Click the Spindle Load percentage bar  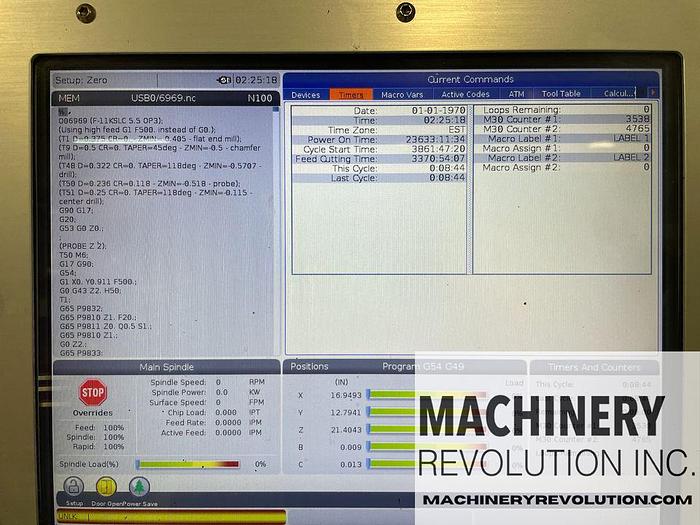pyautogui.click(x=188, y=464)
